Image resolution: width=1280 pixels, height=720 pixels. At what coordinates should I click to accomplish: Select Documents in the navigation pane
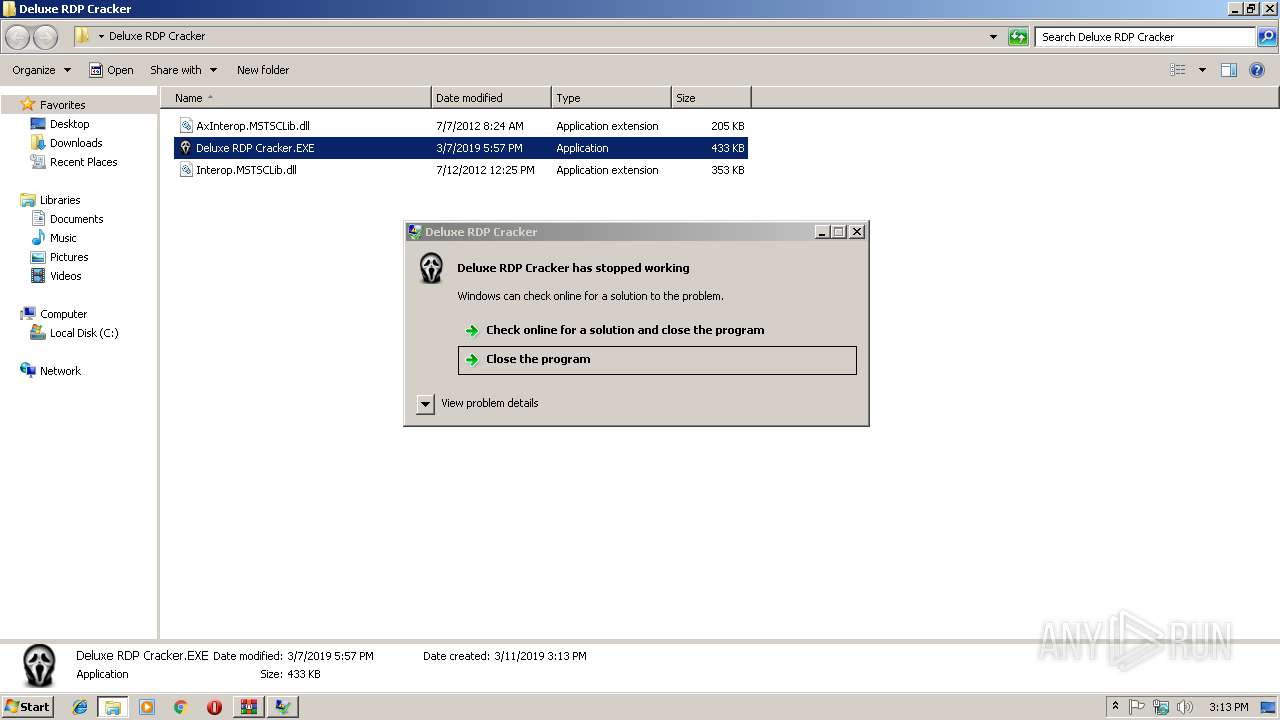[x=76, y=219]
